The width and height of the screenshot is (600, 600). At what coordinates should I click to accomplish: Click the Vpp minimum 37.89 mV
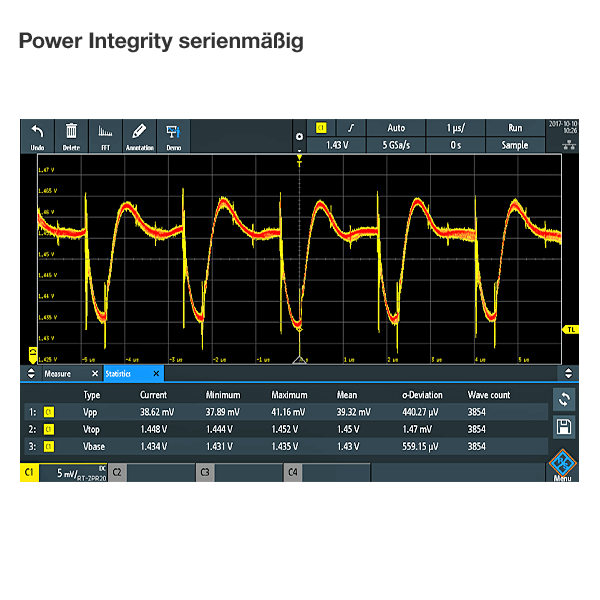(x=223, y=412)
